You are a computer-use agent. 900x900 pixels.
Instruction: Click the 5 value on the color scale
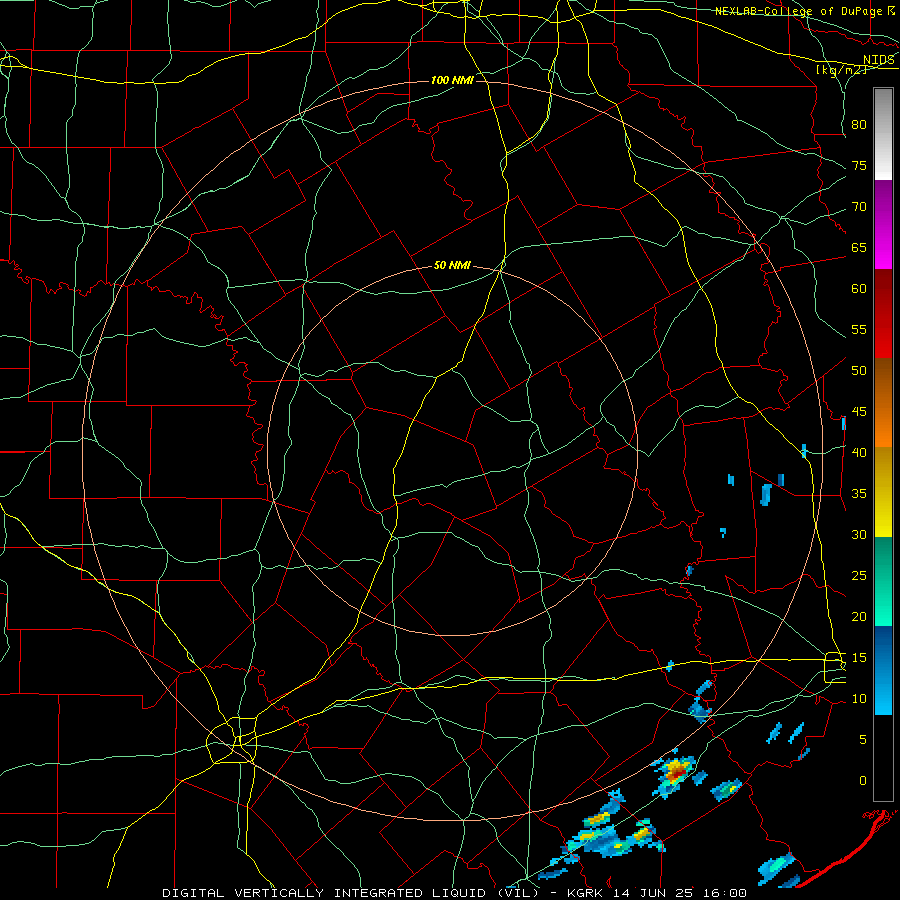(x=863, y=739)
